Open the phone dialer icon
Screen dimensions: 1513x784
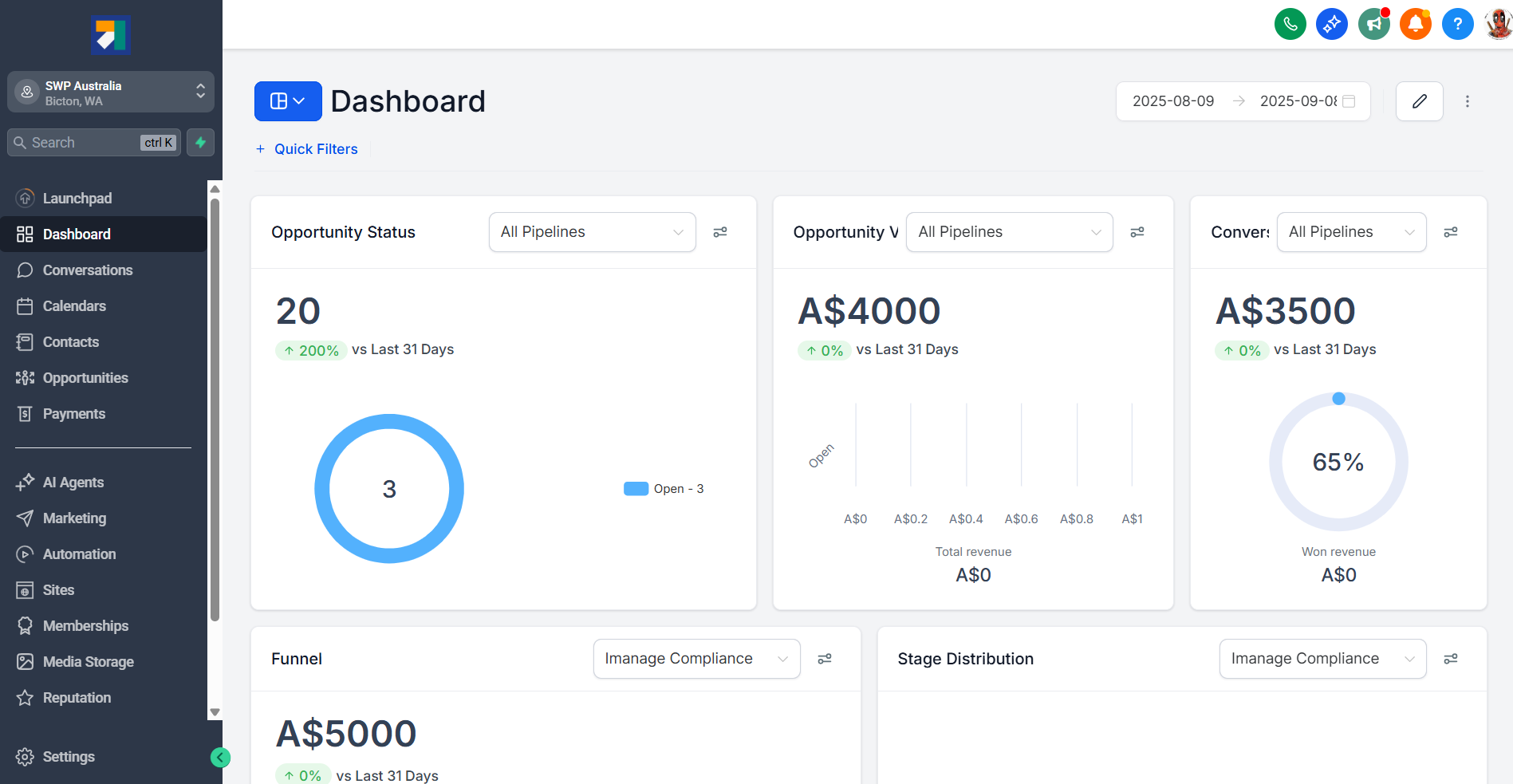[1290, 23]
